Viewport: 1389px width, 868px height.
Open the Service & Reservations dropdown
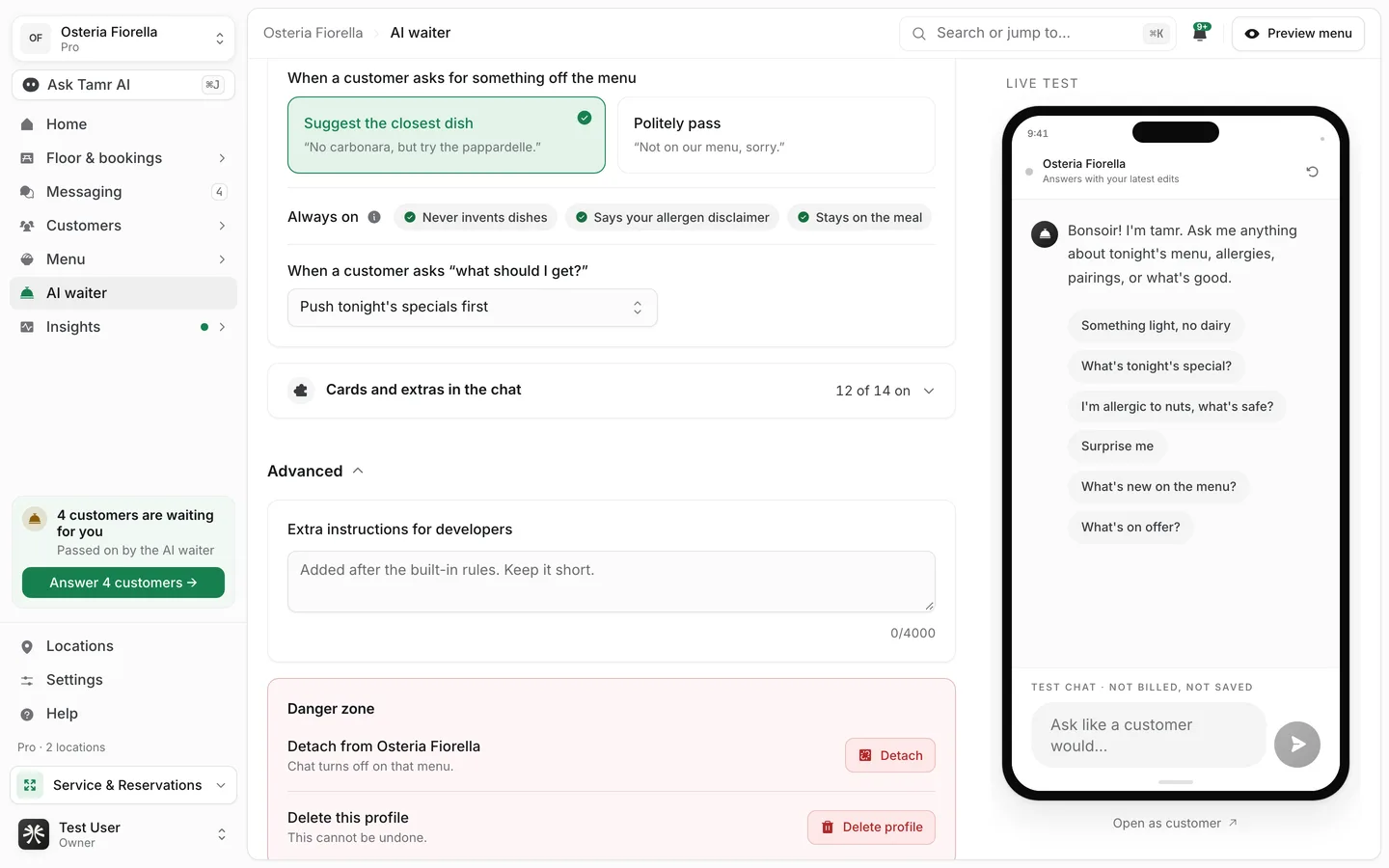pyautogui.click(x=123, y=785)
